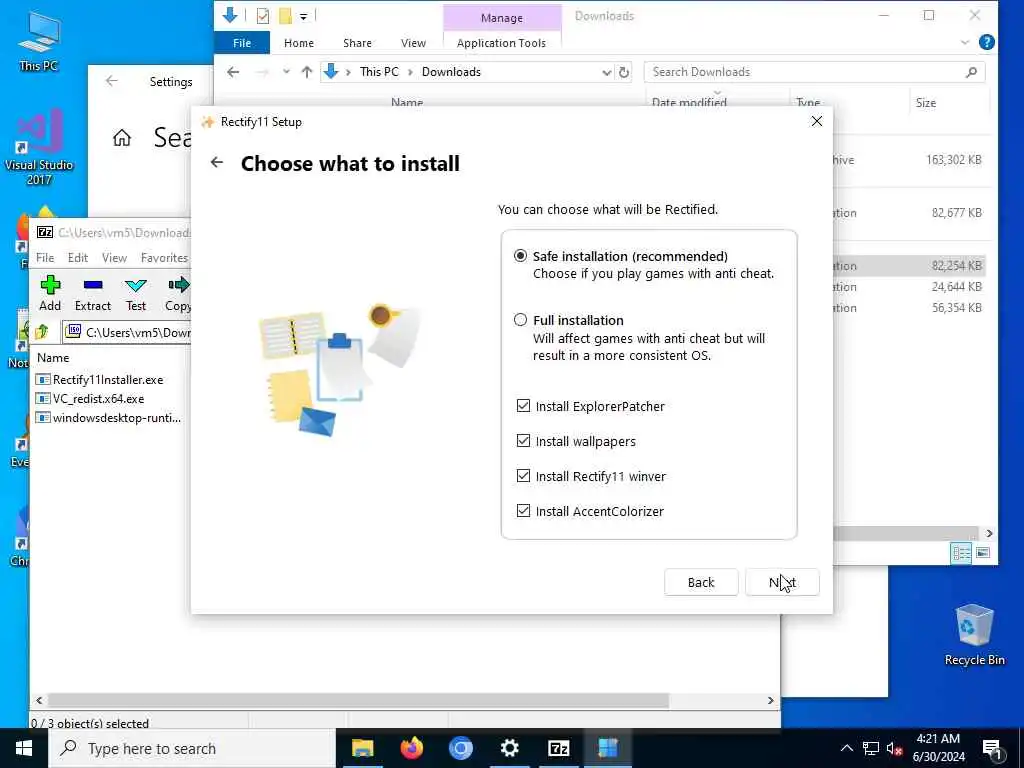Click Quick Access properties checkmark icon
This screenshot has height=768, width=1024.
point(263,16)
